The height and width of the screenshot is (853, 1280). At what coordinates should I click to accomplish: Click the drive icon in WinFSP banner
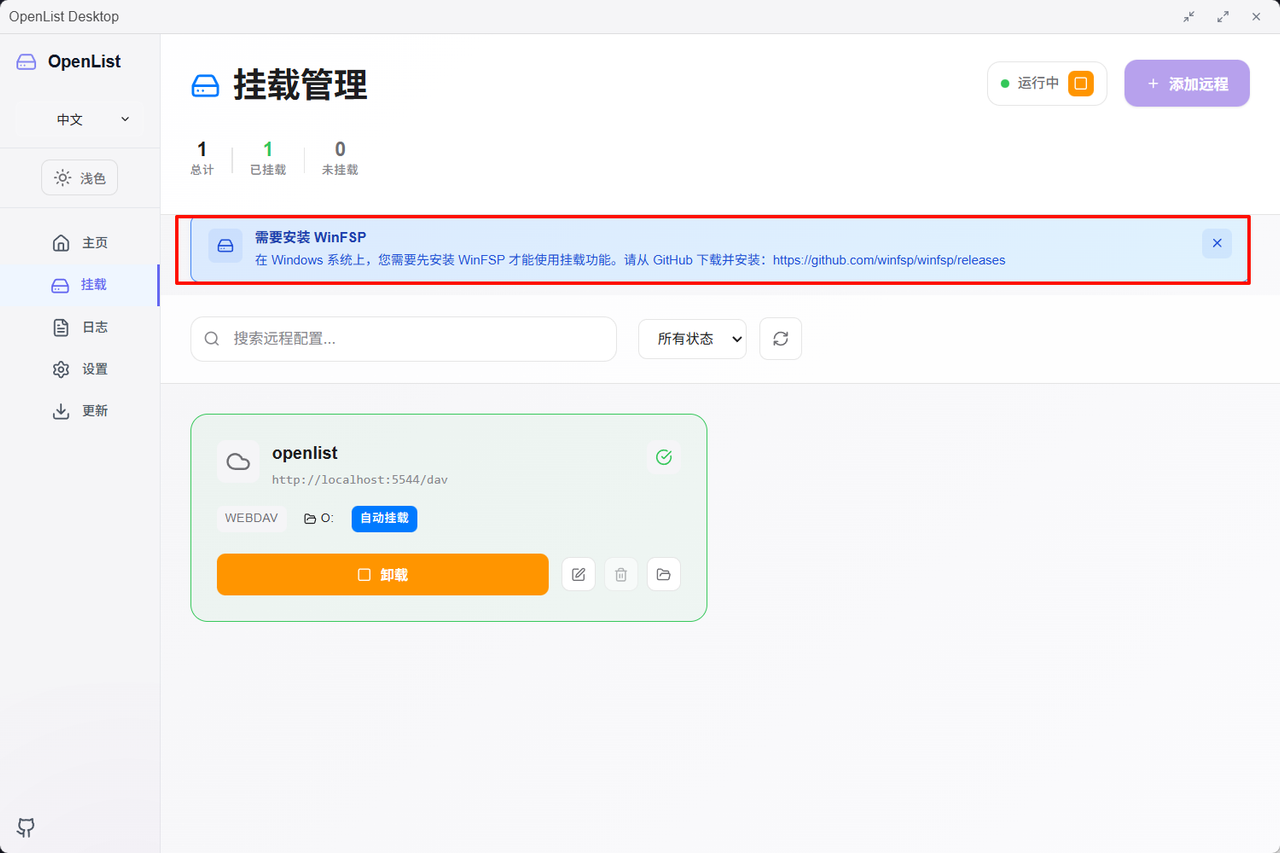(226, 246)
